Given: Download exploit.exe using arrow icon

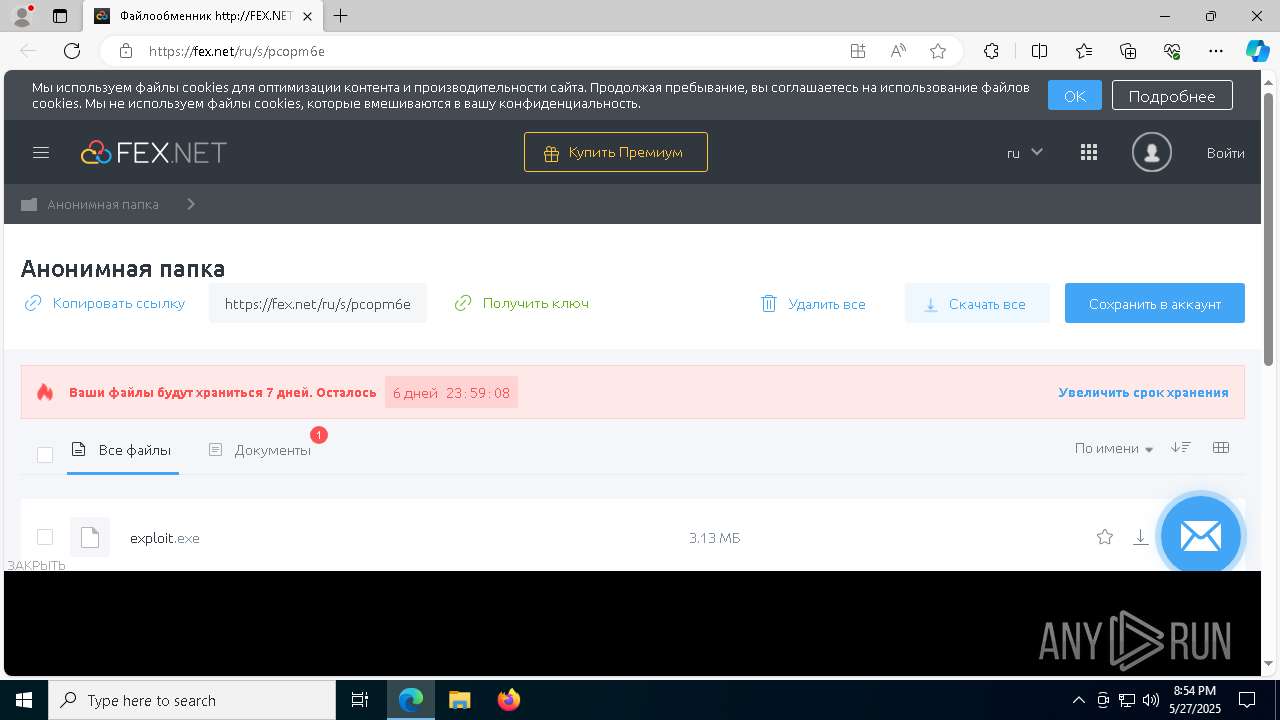Looking at the screenshot, I should click(1140, 537).
